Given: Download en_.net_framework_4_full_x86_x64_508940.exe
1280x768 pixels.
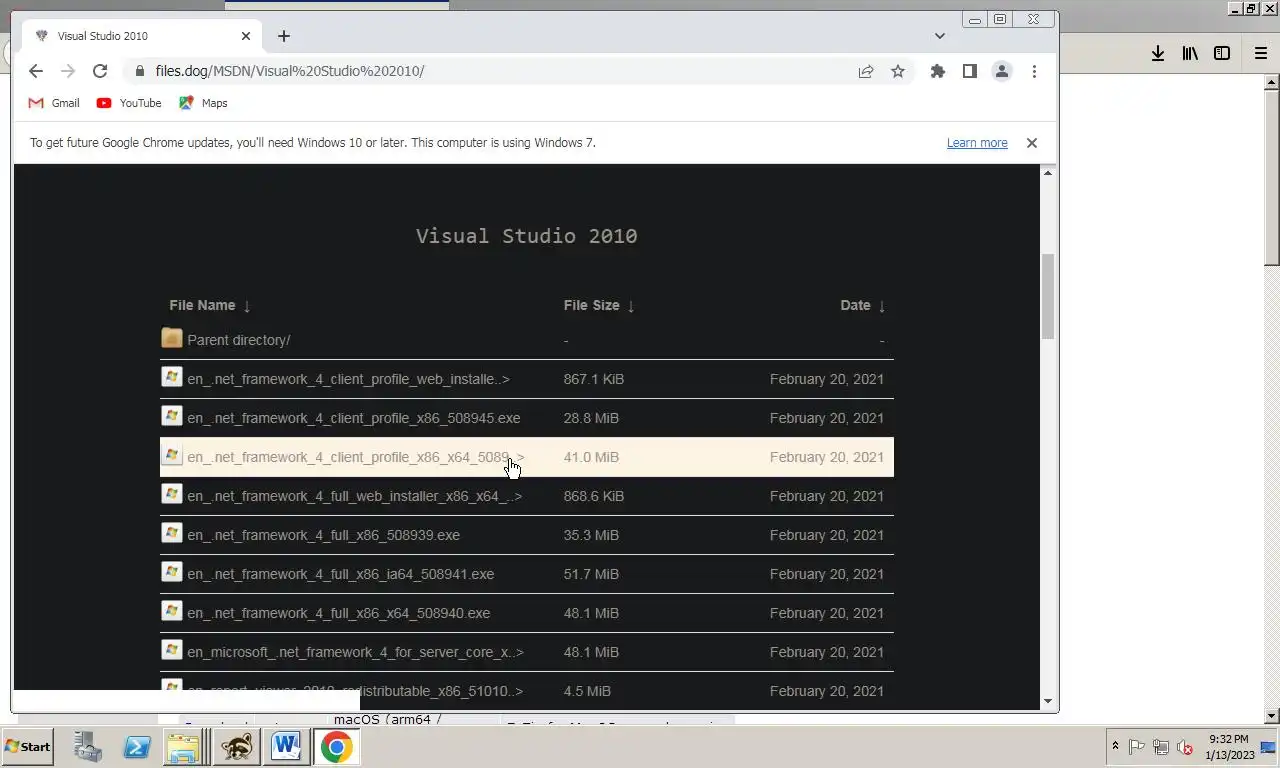Looking at the screenshot, I should point(338,613).
